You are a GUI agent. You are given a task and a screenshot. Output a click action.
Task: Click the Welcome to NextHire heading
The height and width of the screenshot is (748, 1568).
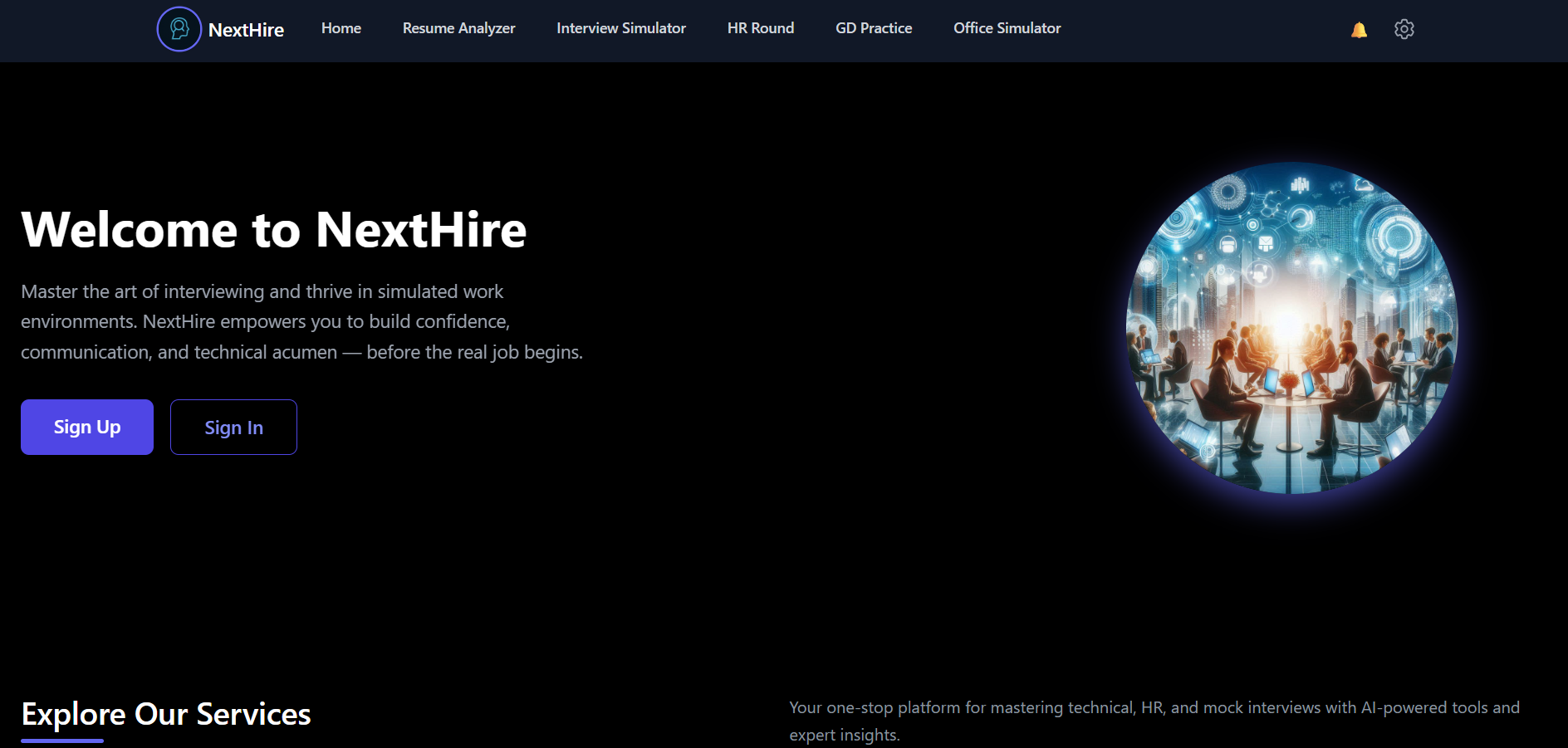pyautogui.click(x=274, y=230)
